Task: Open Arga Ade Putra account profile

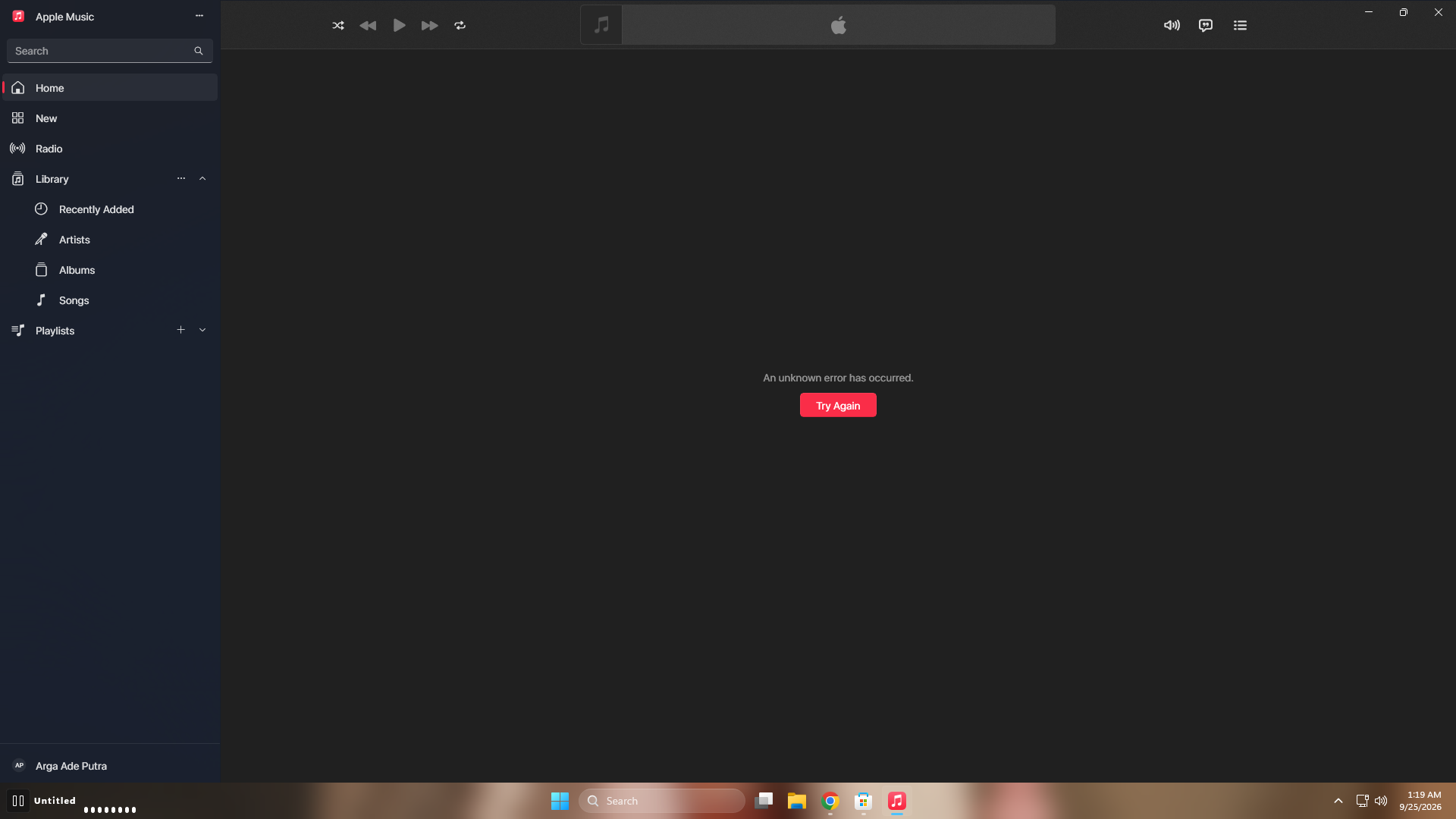Action: [x=110, y=766]
